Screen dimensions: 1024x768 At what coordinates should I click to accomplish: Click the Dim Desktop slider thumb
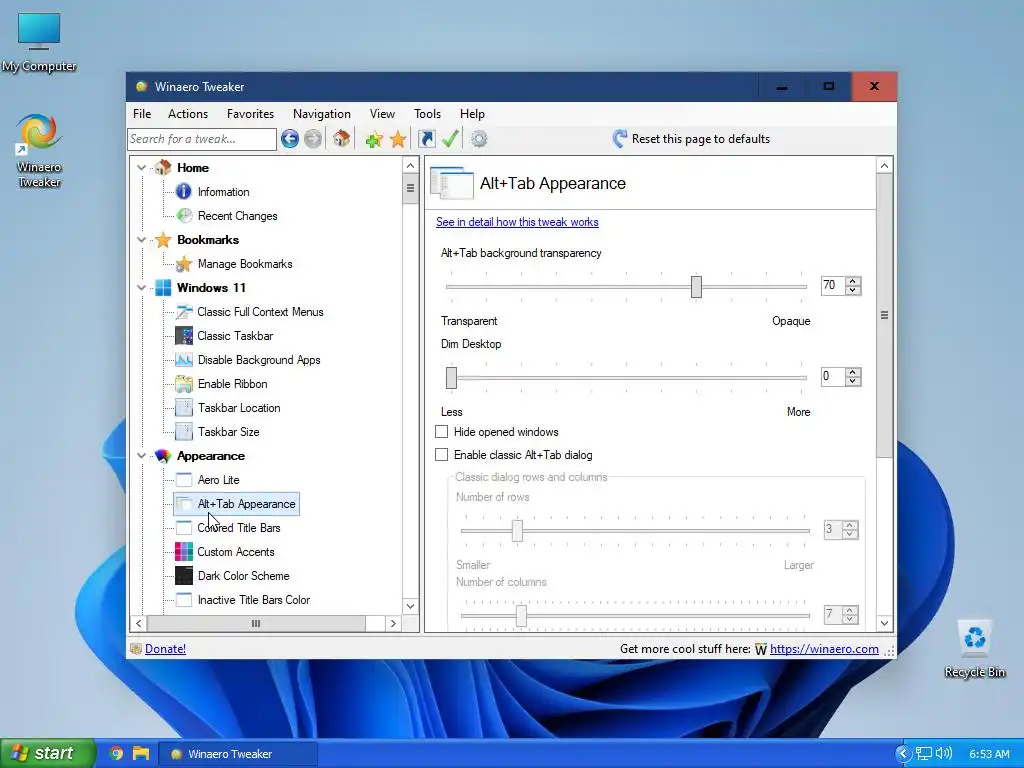click(x=451, y=377)
